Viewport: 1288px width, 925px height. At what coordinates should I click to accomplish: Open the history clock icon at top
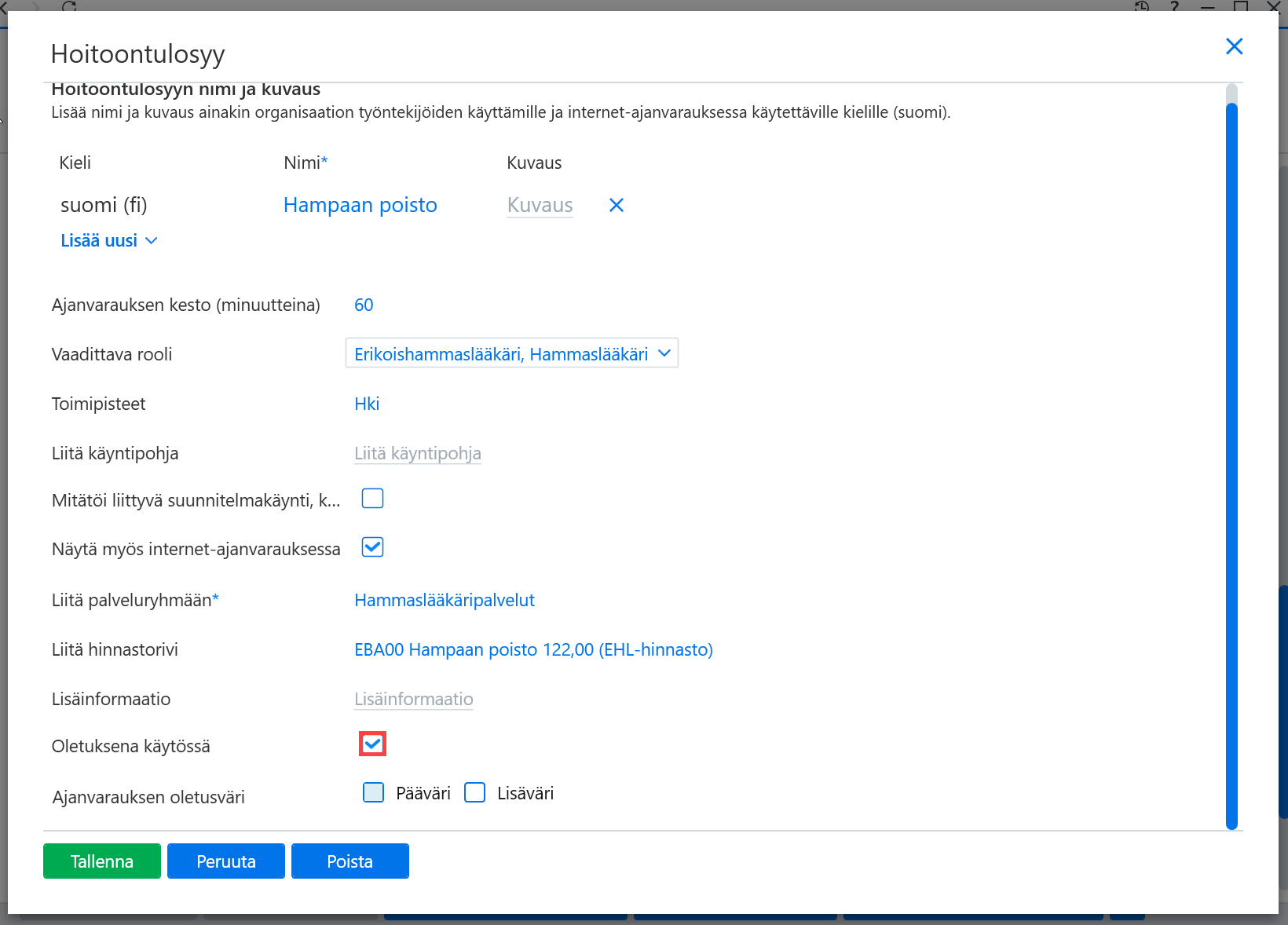(x=1142, y=6)
